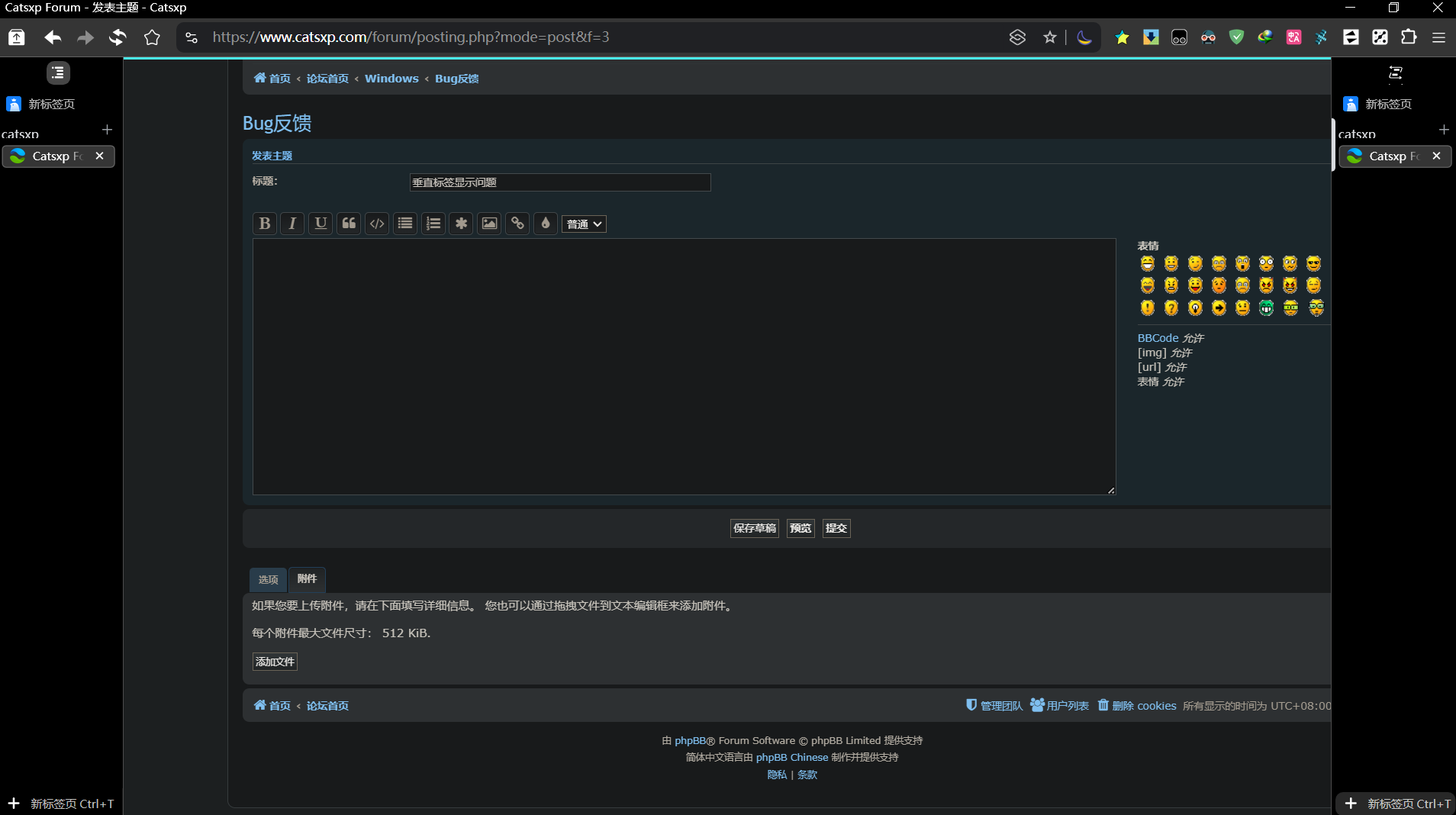Click the browser forward arrow
The height and width of the screenshot is (815, 1456).
pyautogui.click(x=85, y=37)
